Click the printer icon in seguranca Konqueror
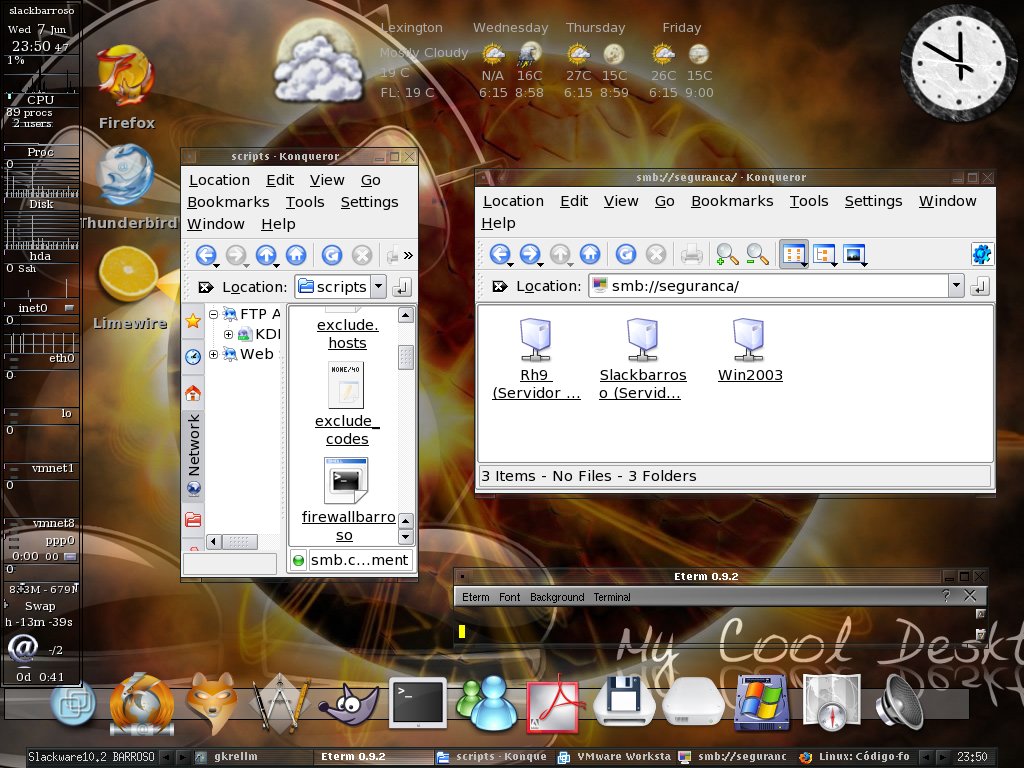 click(691, 254)
